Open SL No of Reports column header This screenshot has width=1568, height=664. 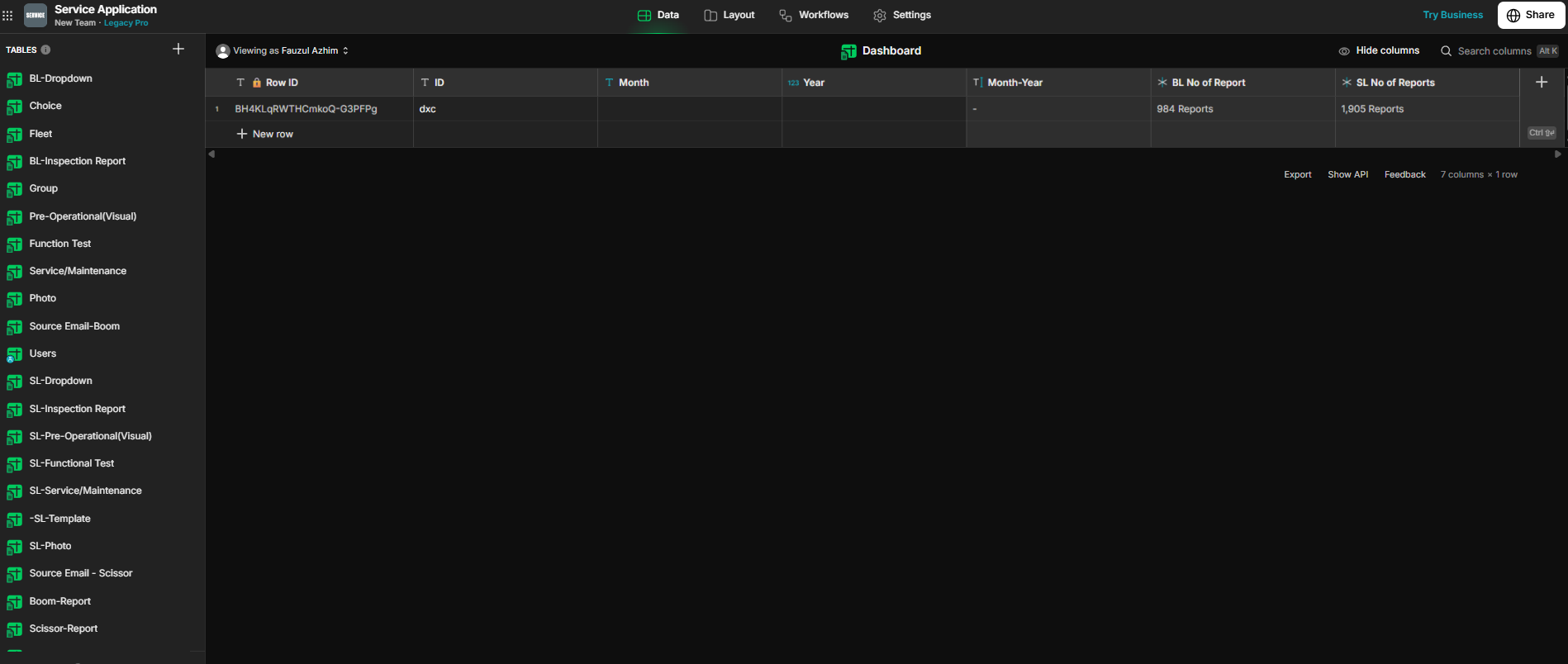click(x=1428, y=83)
